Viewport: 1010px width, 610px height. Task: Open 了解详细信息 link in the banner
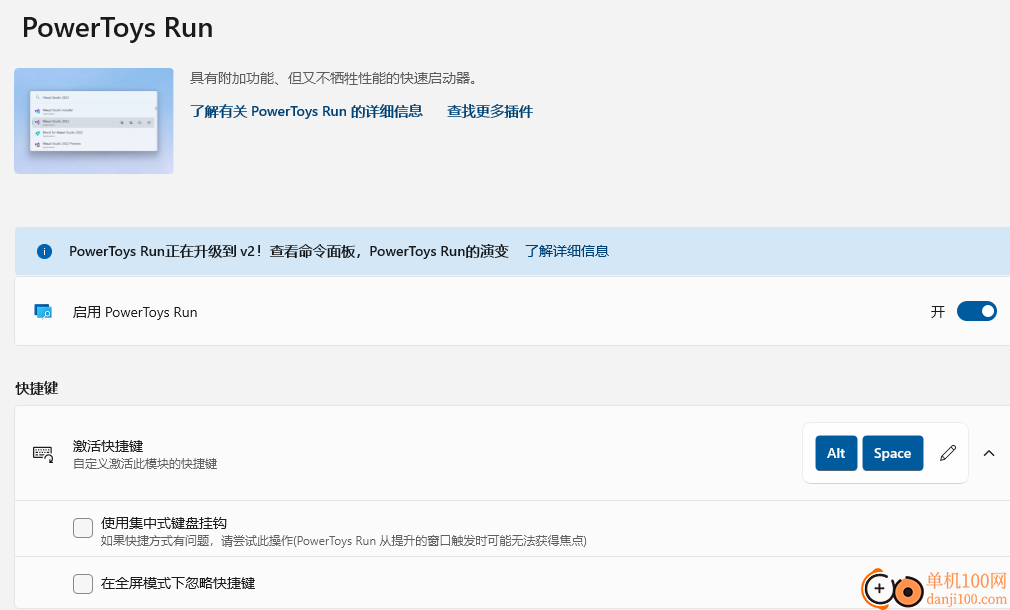click(567, 251)
